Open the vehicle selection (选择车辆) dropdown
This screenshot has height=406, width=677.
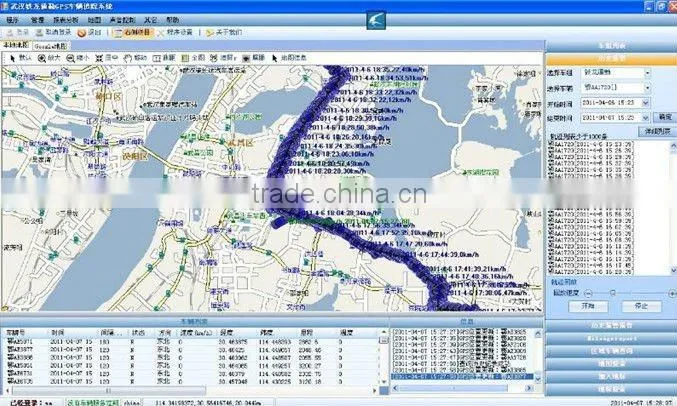647,88
